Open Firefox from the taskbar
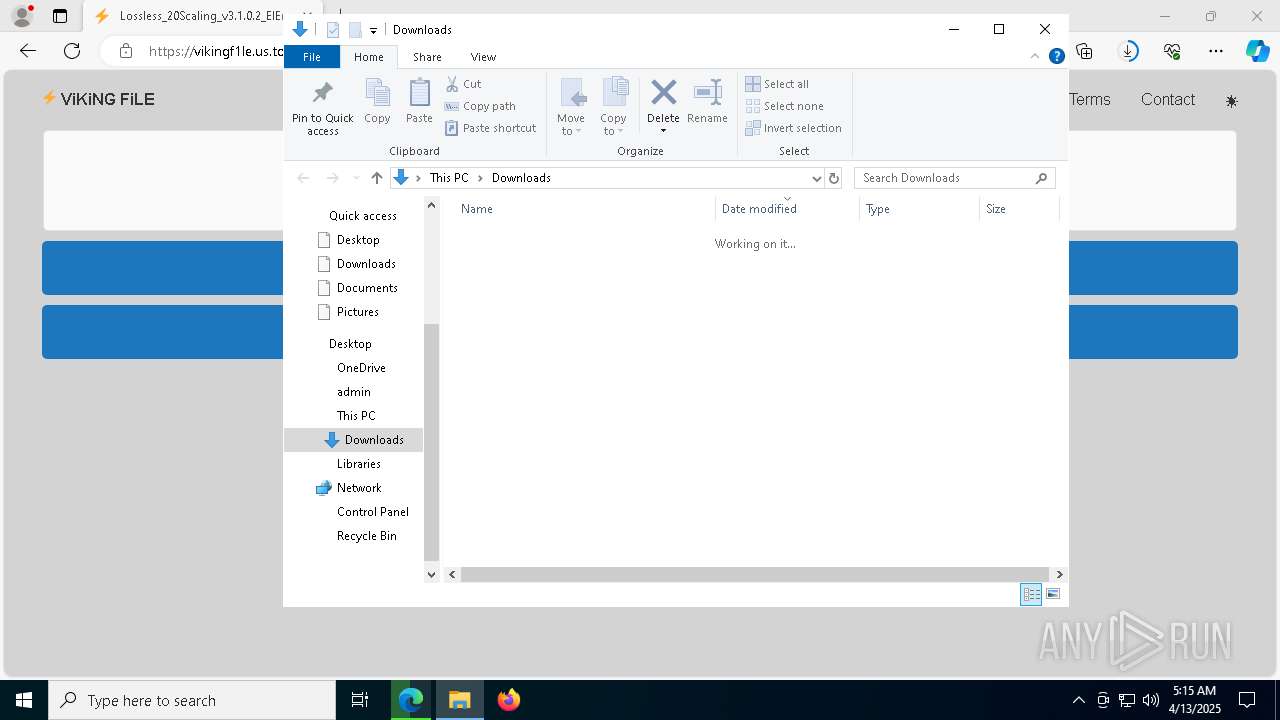 509,700
